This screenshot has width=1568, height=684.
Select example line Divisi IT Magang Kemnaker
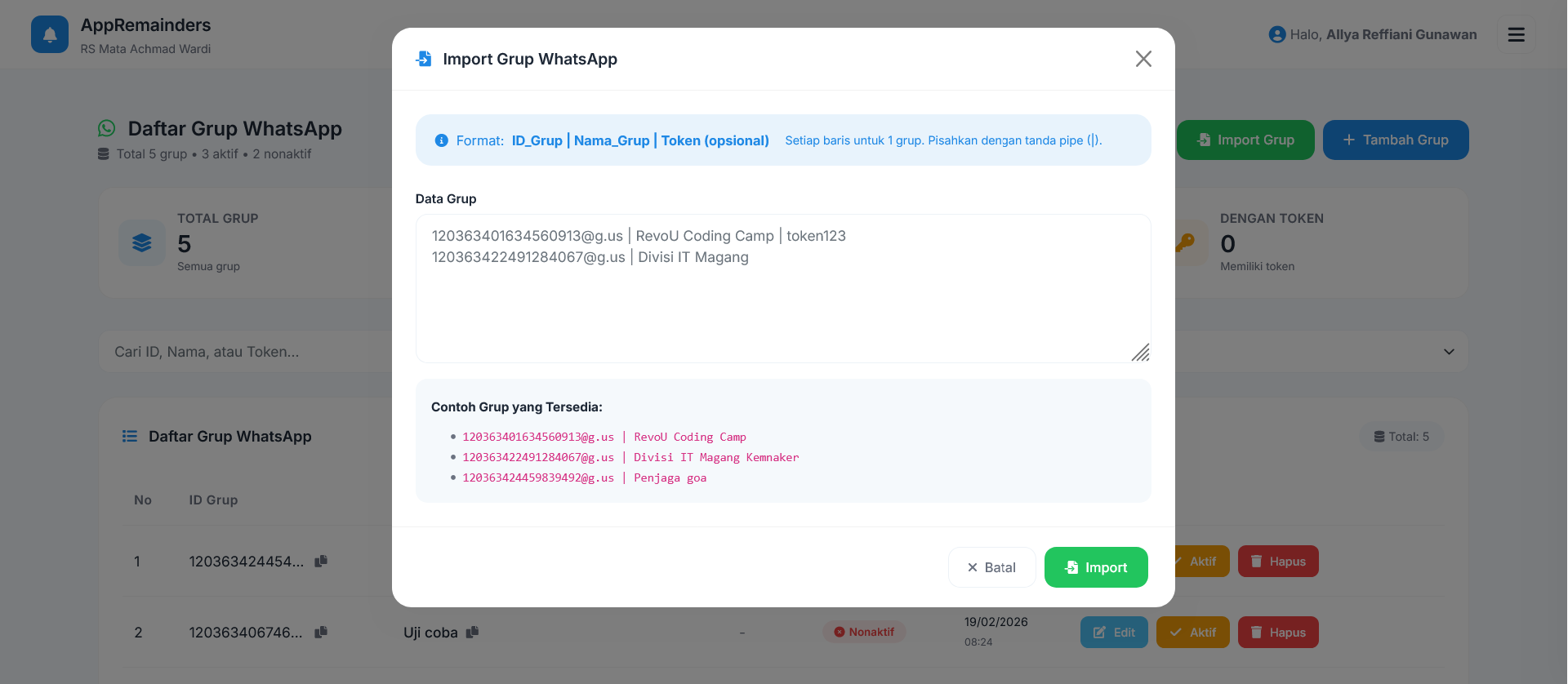pyautogui.click(x=630, y=457)
